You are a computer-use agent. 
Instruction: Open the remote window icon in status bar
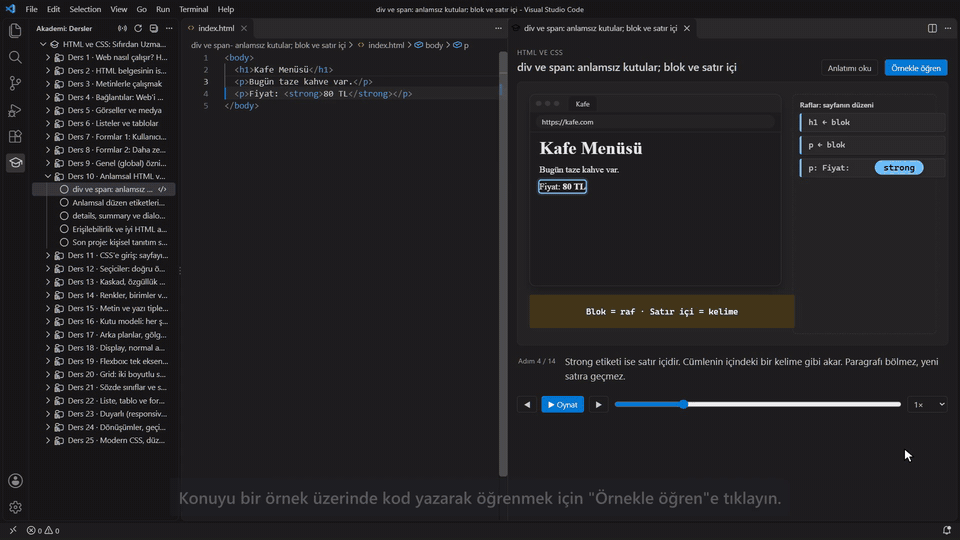(x=13, y=530)
